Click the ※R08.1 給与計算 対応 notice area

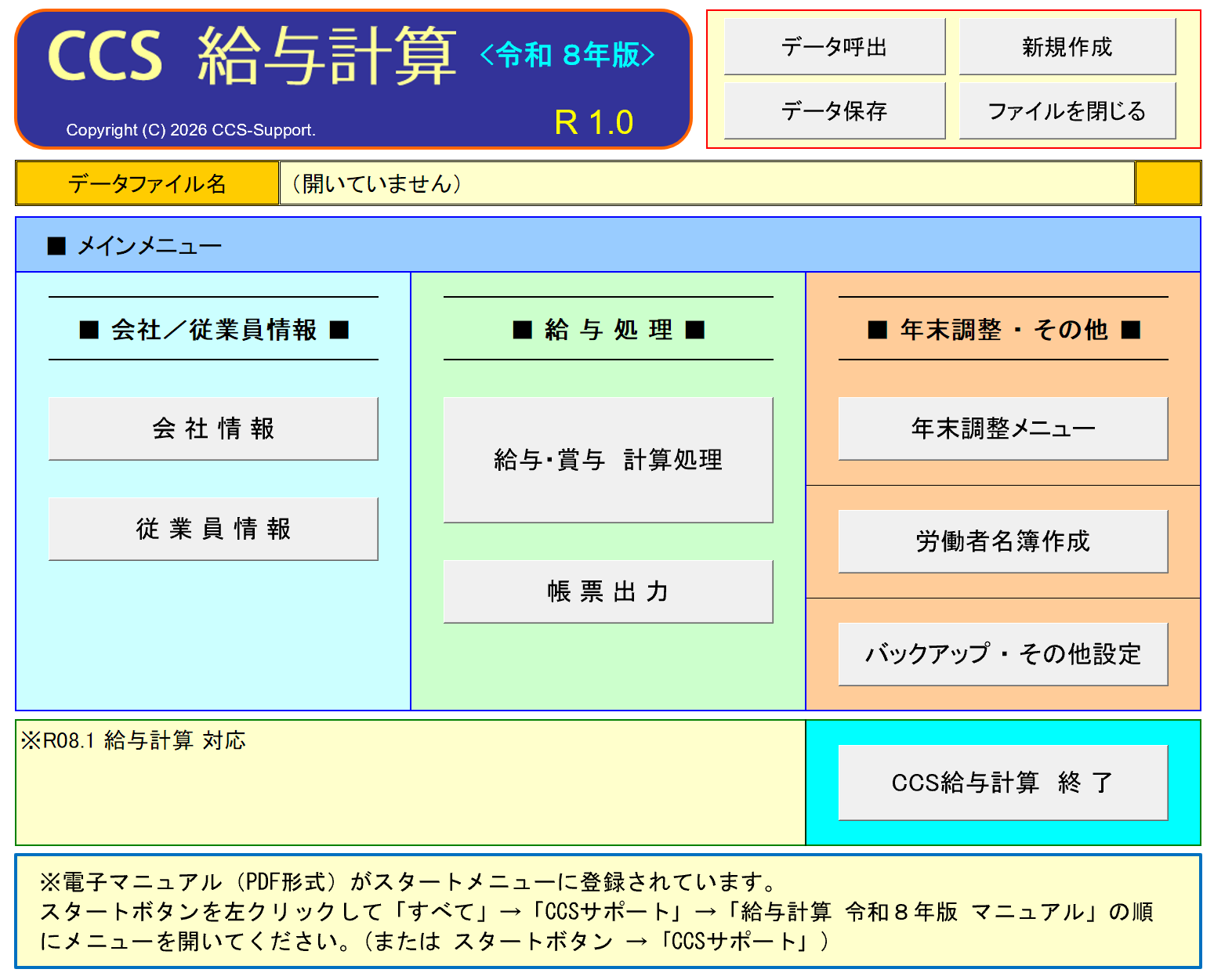[x=410, y=782]
